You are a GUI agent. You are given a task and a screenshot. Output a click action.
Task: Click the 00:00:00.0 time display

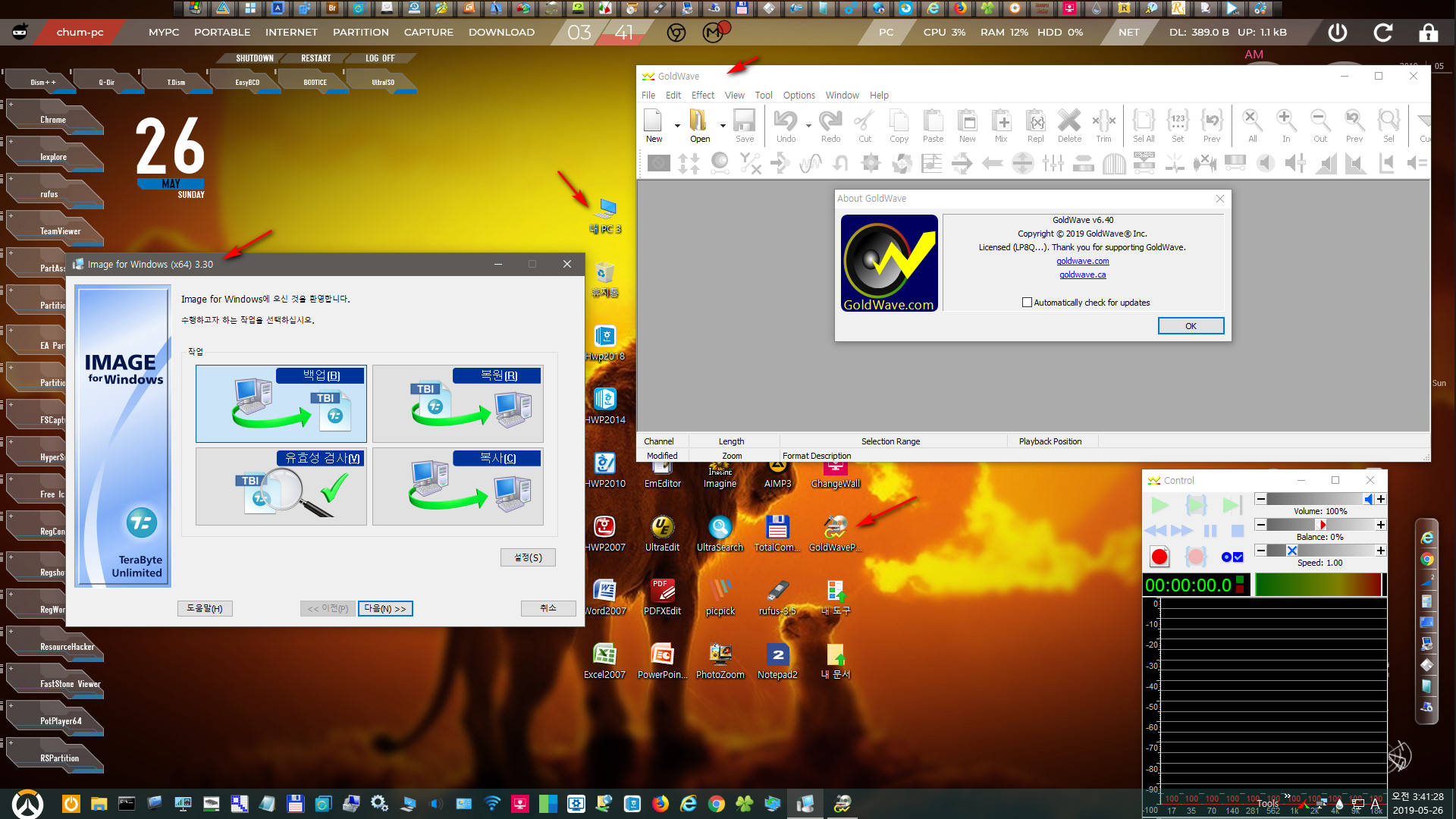[x=1188, y=585]
